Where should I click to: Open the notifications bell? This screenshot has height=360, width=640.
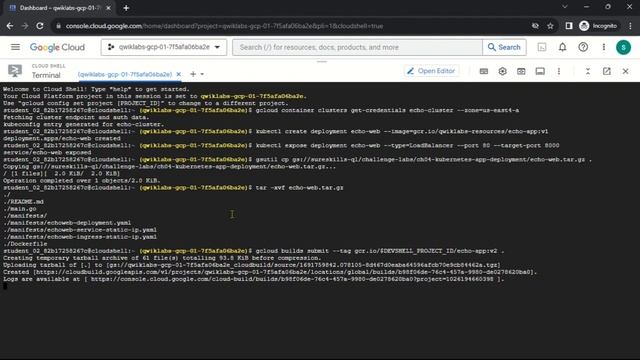[562, 47]
